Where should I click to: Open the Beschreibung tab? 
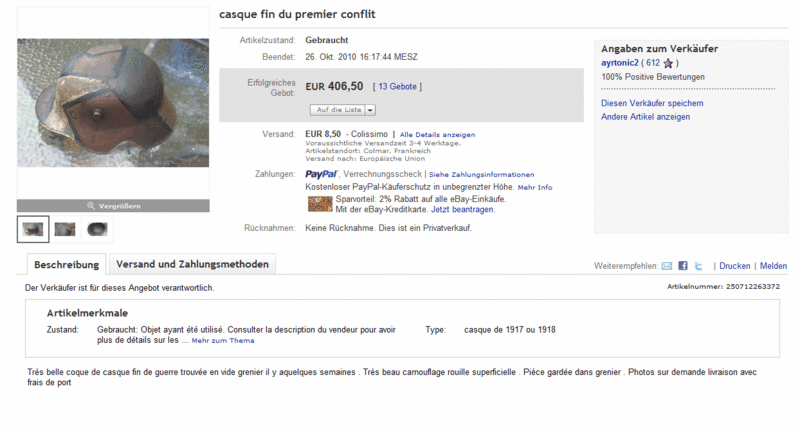[66, 264]
